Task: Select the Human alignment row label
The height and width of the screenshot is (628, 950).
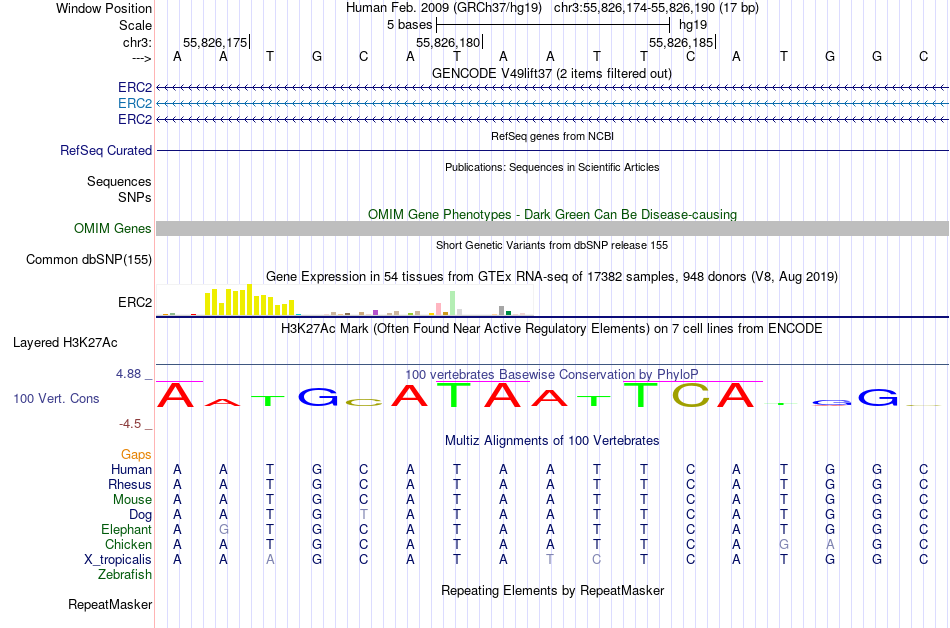Action: pos(131,469)
